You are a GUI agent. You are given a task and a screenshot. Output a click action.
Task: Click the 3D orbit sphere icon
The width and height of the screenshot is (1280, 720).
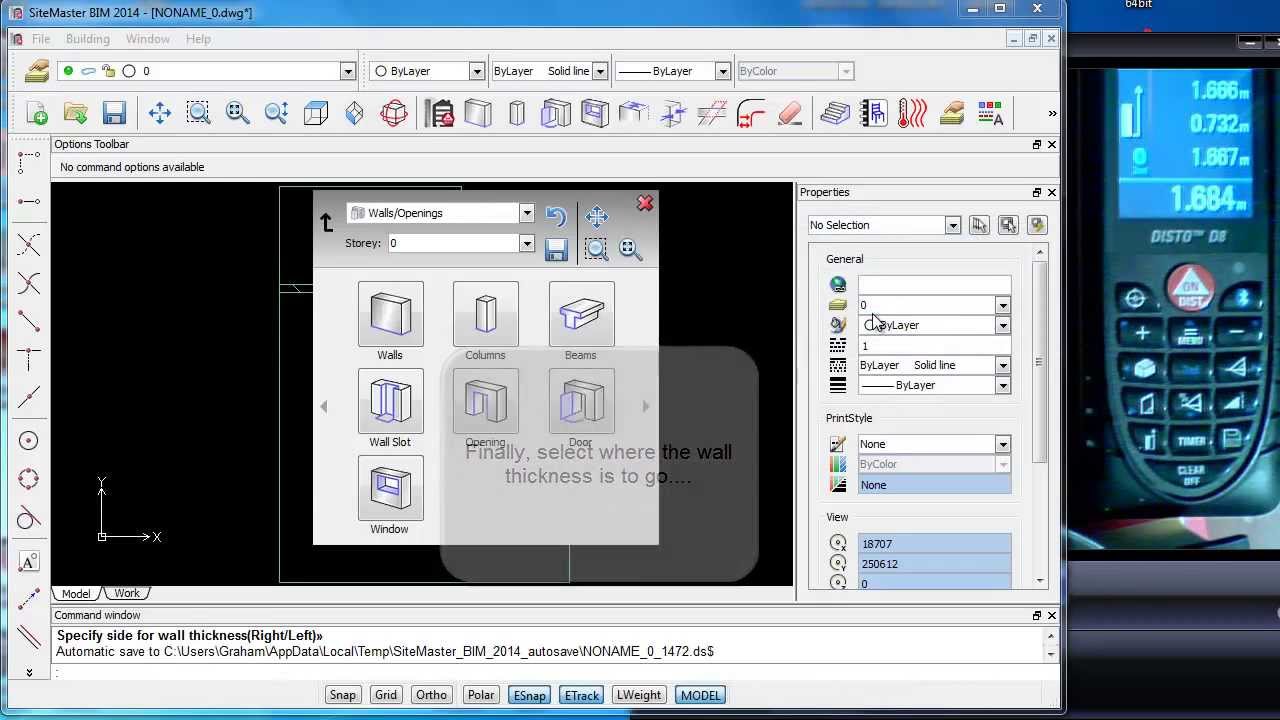[394, 113]
